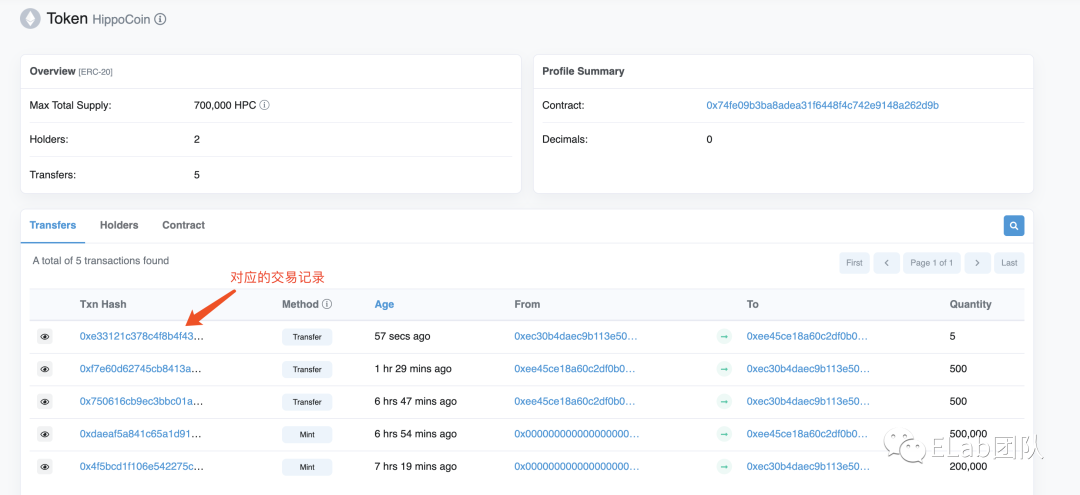Click arrow icon in the 7 hrs 19 mins row
This screenshot has width=1080, height=495.
(724, 467)
